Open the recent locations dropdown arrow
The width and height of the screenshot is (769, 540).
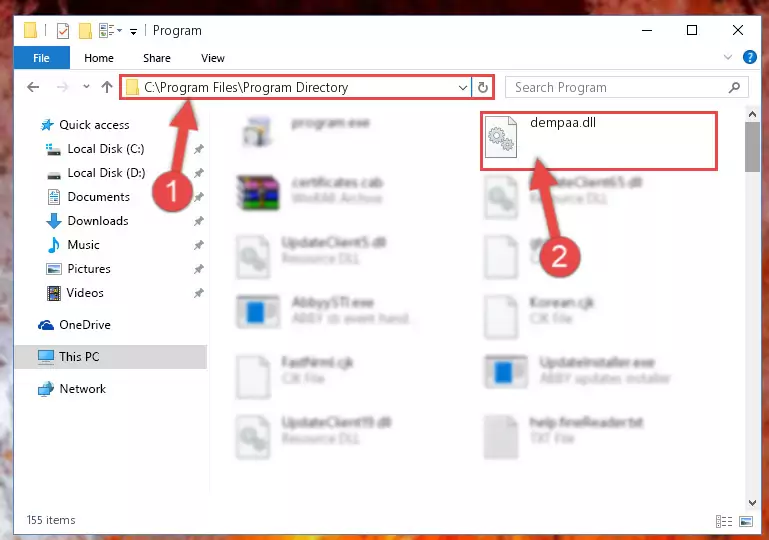(x=86, y=87)
